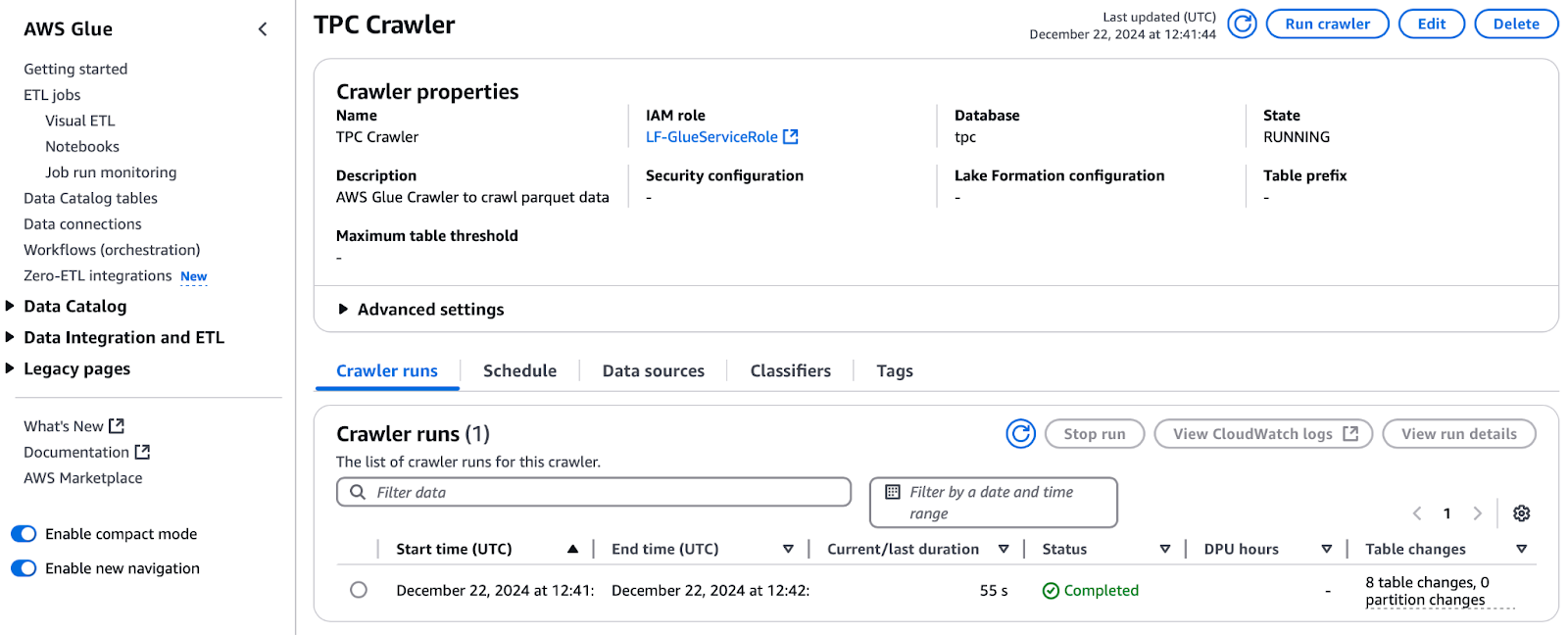Sort by DPU hours column arrow

click(1327, 550)
